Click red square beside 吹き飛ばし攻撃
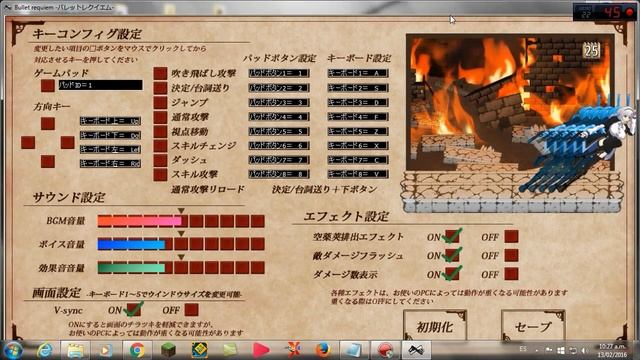Image resolution: width=640 pixels, height=360 pixels. (x=160, y=73)
